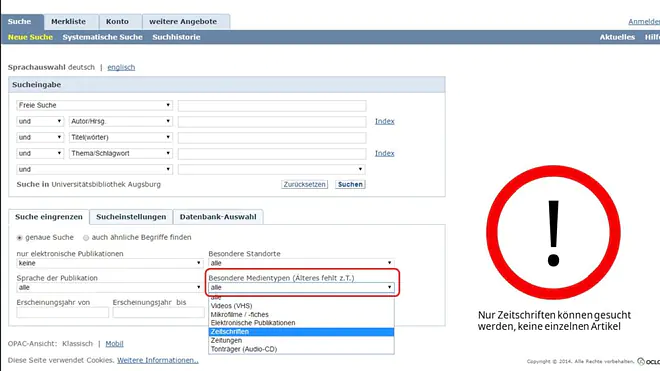Open the Thema/Schlagwort field dropdown

click(120, 153)
